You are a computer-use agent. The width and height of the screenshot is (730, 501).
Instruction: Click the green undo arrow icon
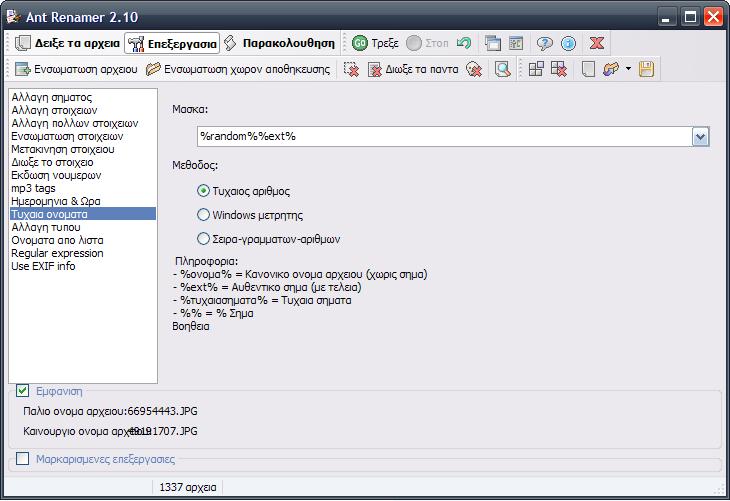(x=464, y=43)
